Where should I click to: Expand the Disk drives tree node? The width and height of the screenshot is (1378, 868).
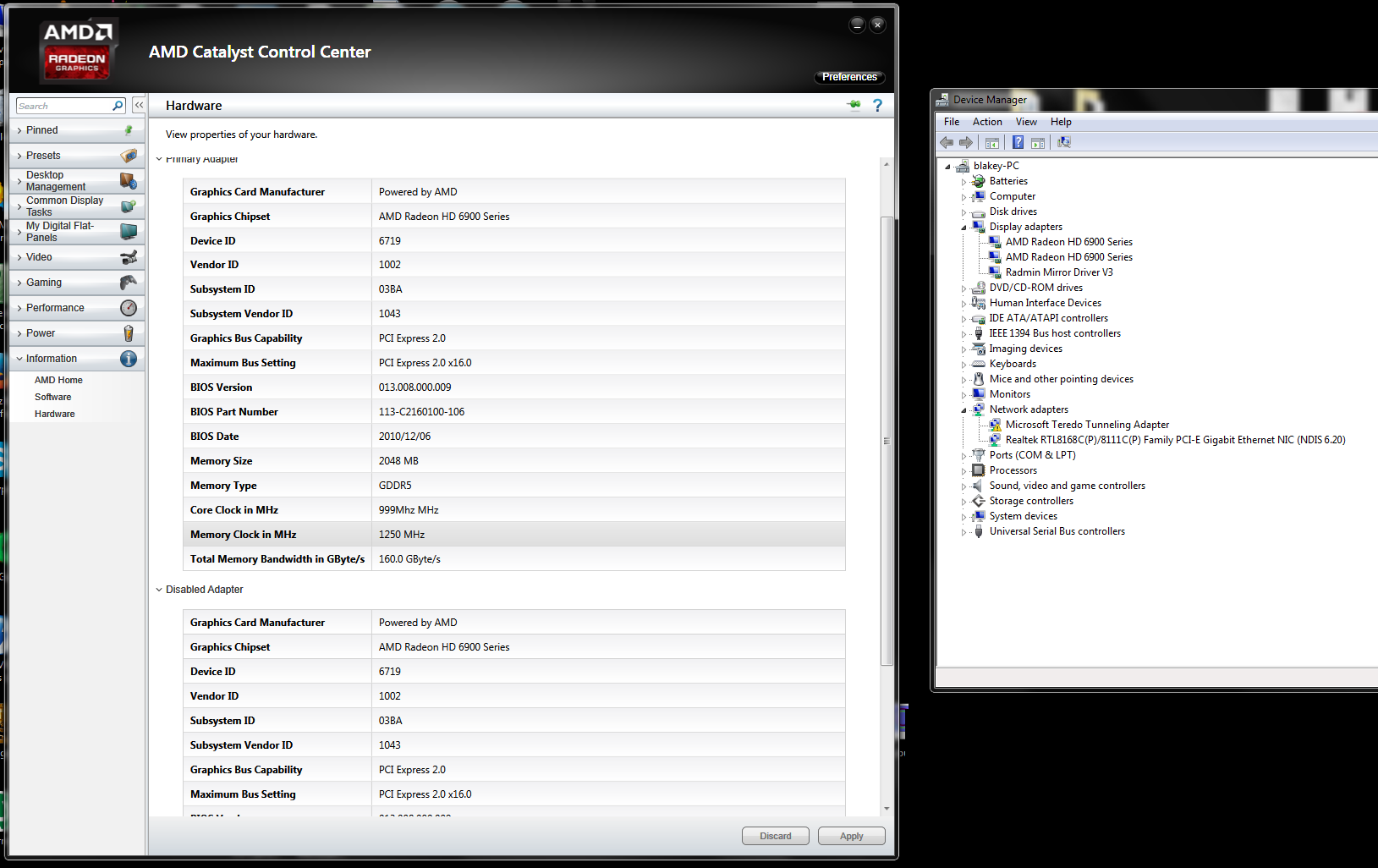pos(964,212)
